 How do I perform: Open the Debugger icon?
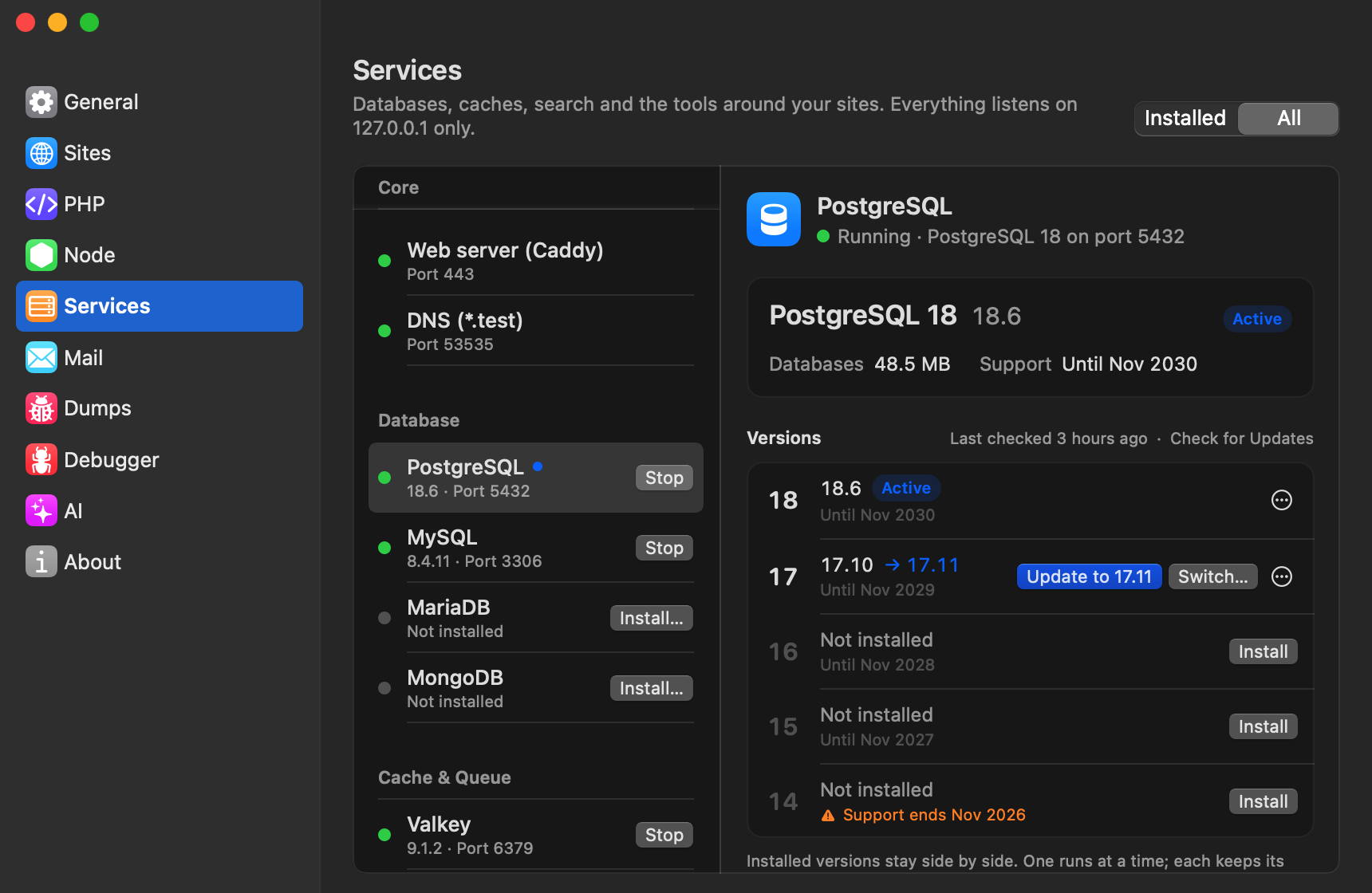[41, 459]
